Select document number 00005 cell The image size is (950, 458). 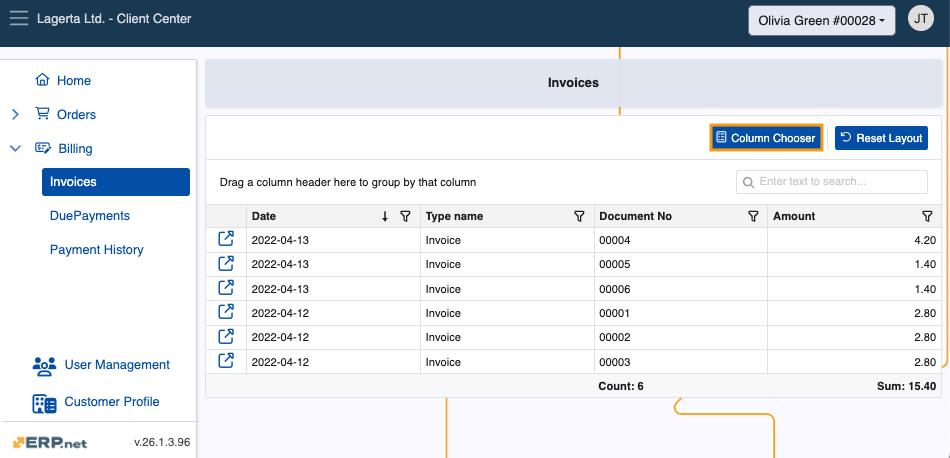point(681,265)
